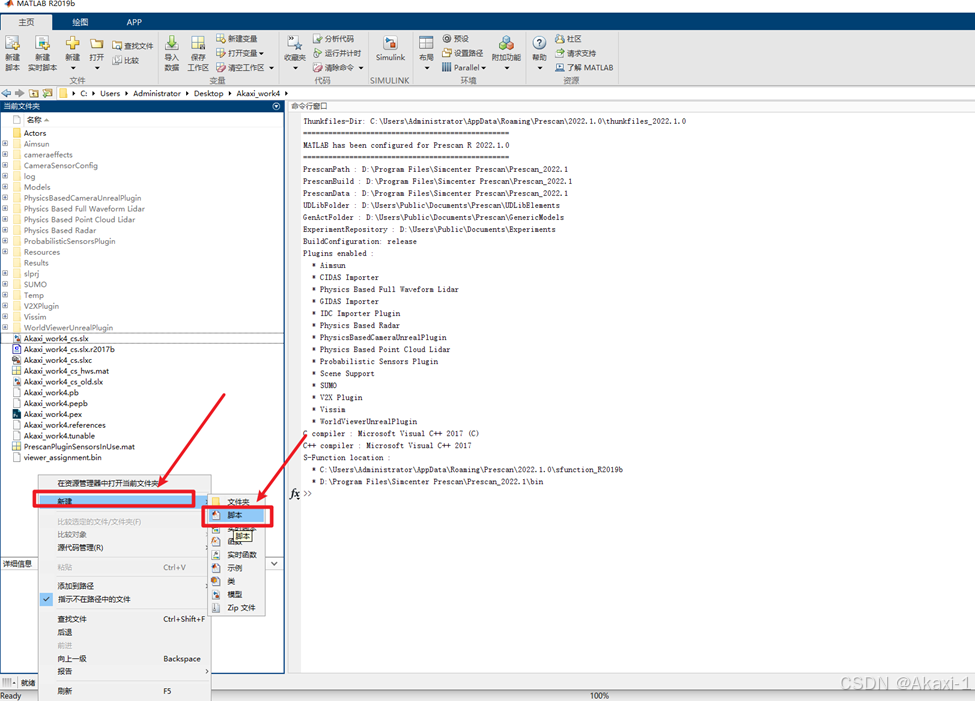Select 刷新 in context menu

(x=124, y=690)
